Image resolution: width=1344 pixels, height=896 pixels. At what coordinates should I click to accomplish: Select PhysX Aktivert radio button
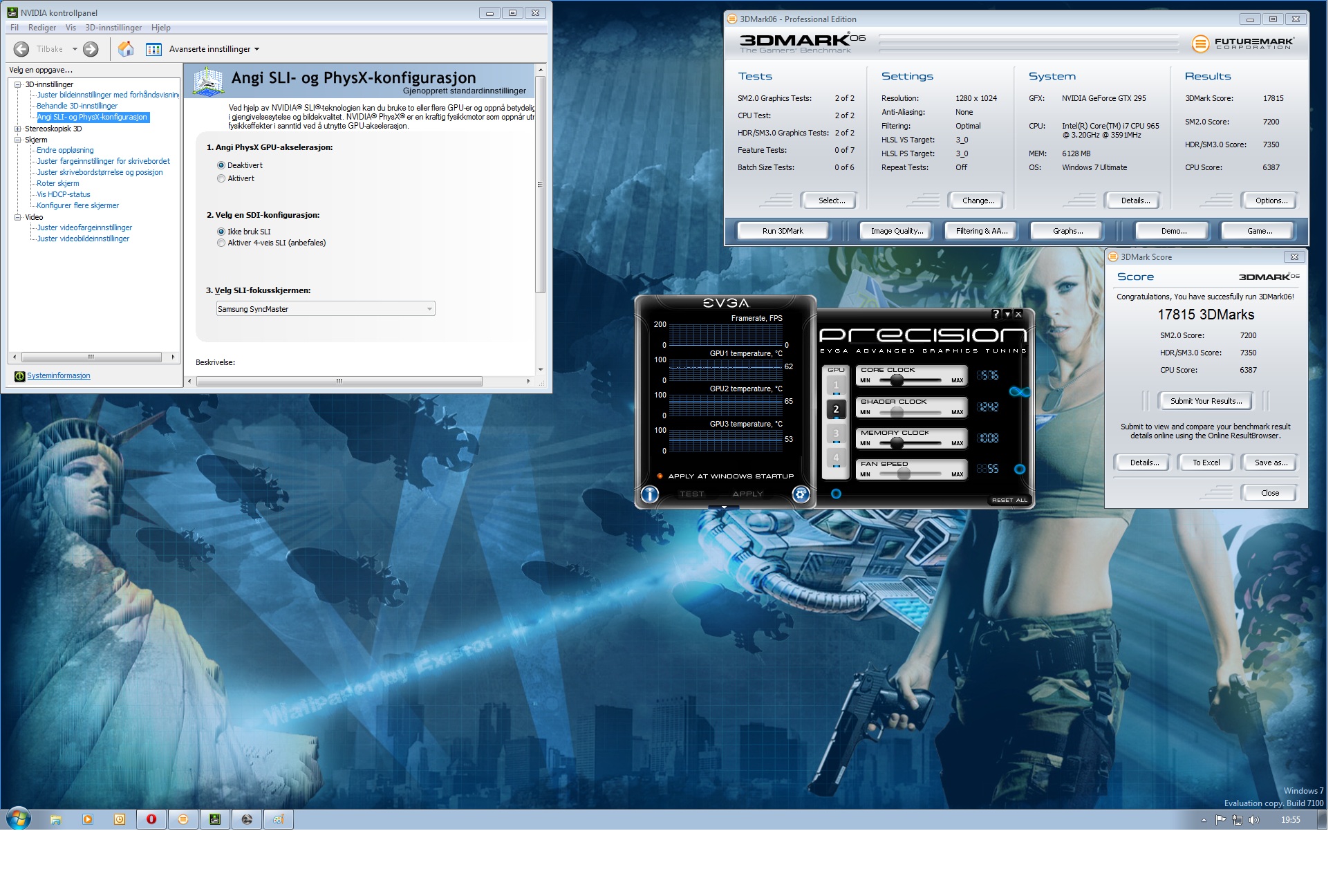221,178
